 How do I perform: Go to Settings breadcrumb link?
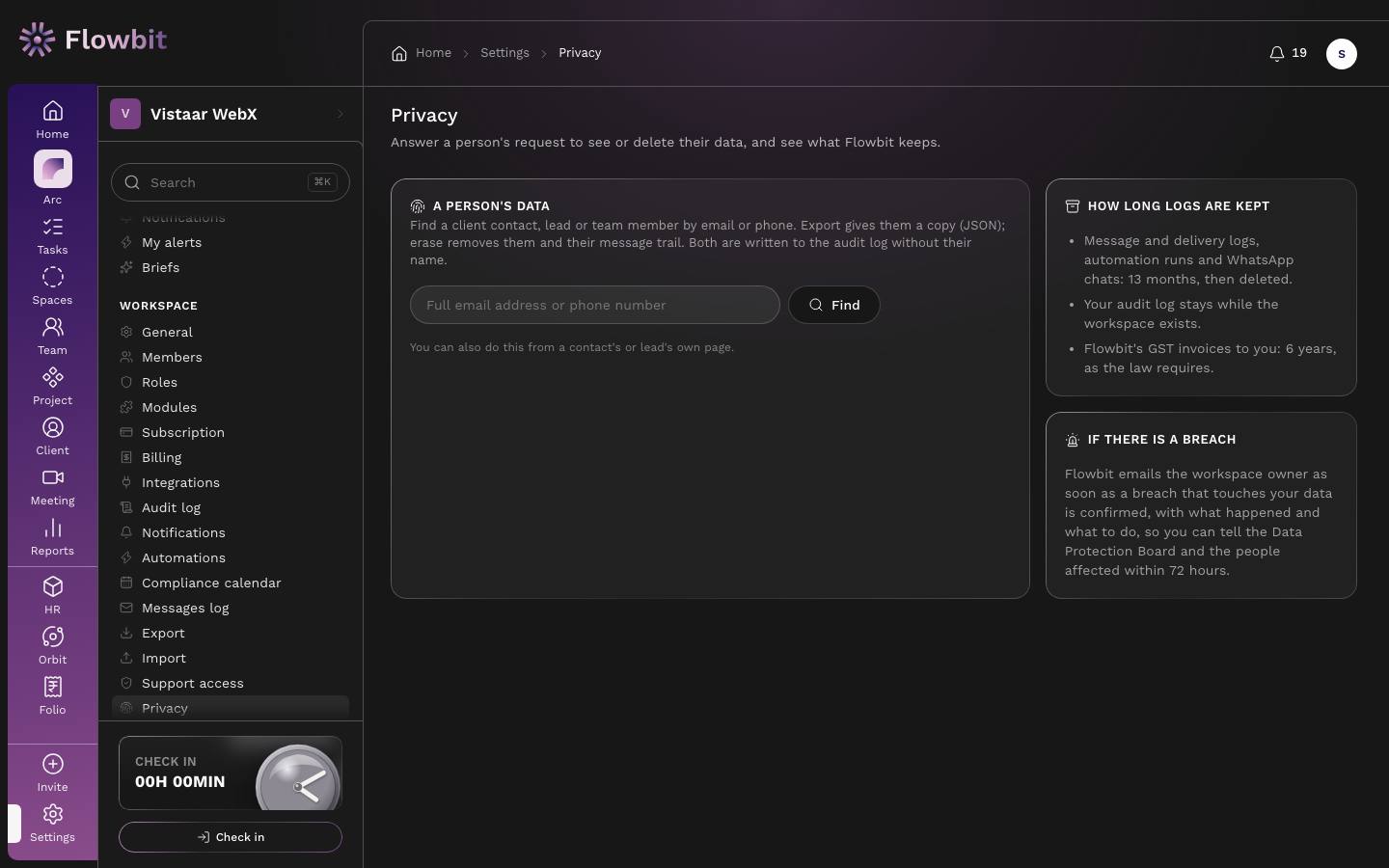[504, 53]
